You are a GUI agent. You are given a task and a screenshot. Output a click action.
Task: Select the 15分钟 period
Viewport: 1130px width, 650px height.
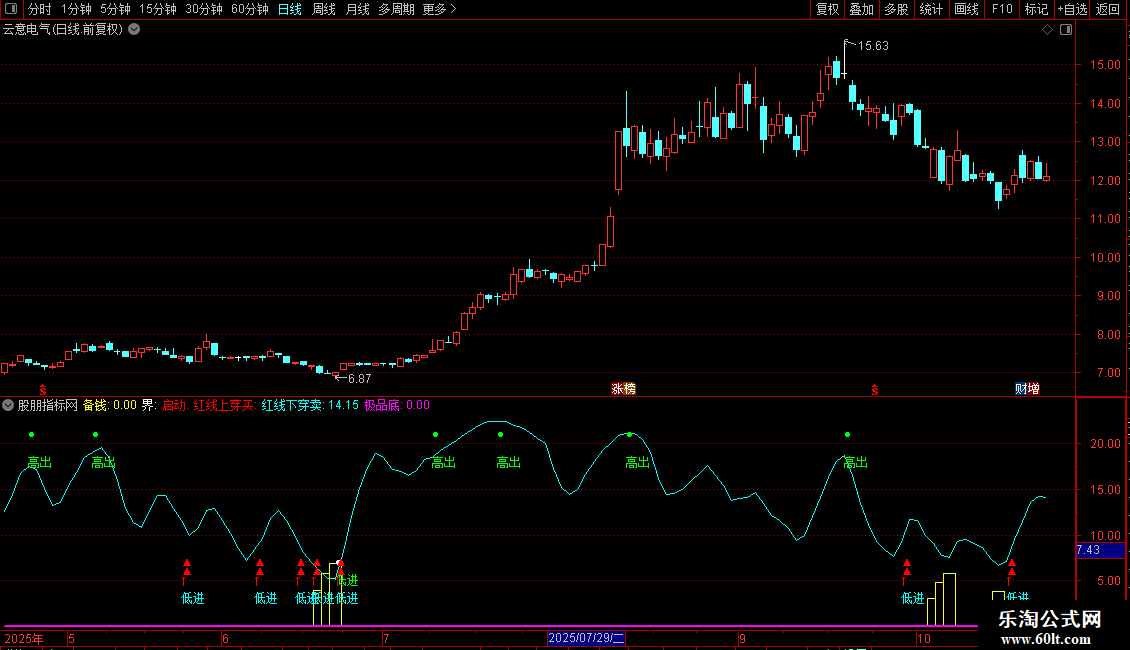pos(158,9)
